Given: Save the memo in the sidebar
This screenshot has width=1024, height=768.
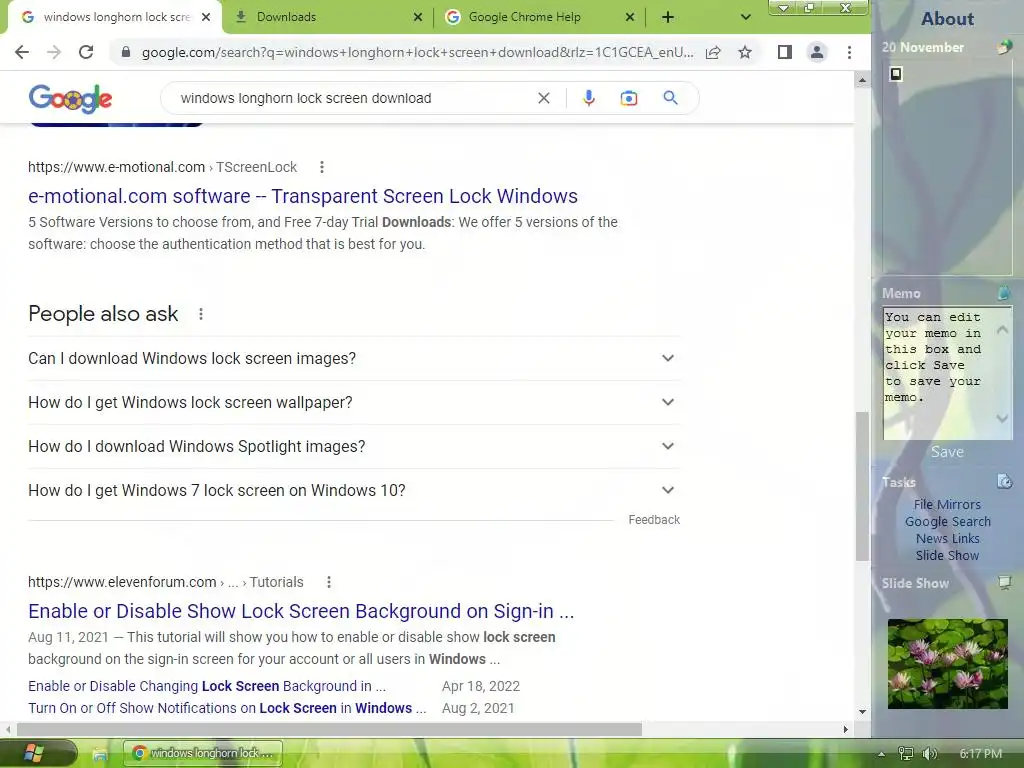Looking at the screenshot, I should (x=947, y=452).
